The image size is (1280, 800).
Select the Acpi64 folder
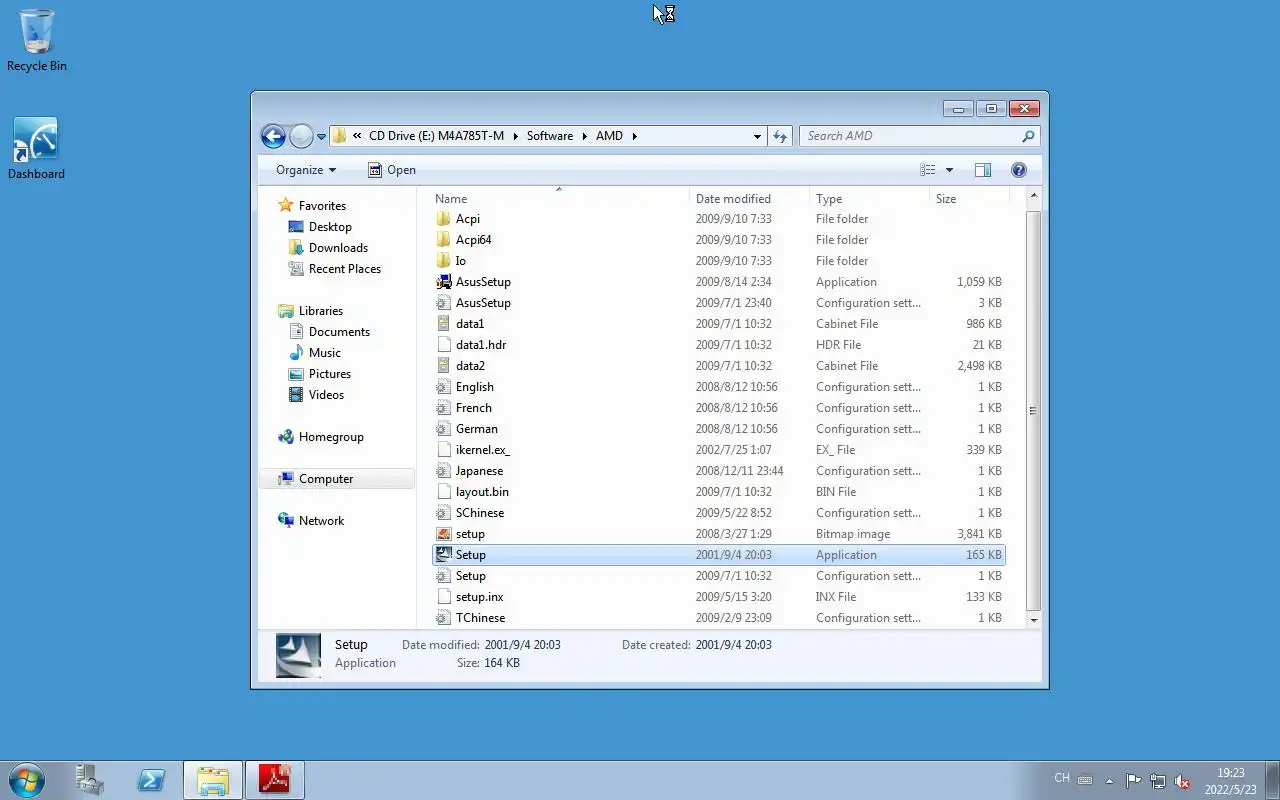click(719, 240)
